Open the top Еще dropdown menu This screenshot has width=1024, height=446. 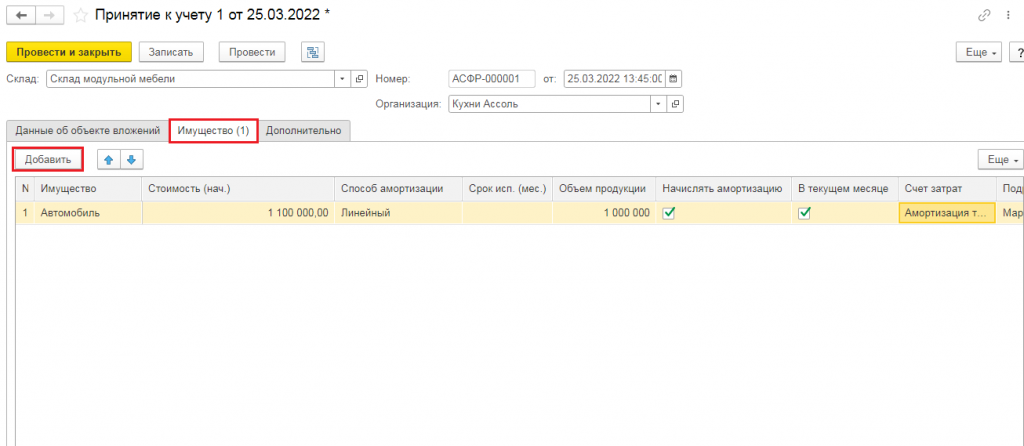click(x=979, y=52)
